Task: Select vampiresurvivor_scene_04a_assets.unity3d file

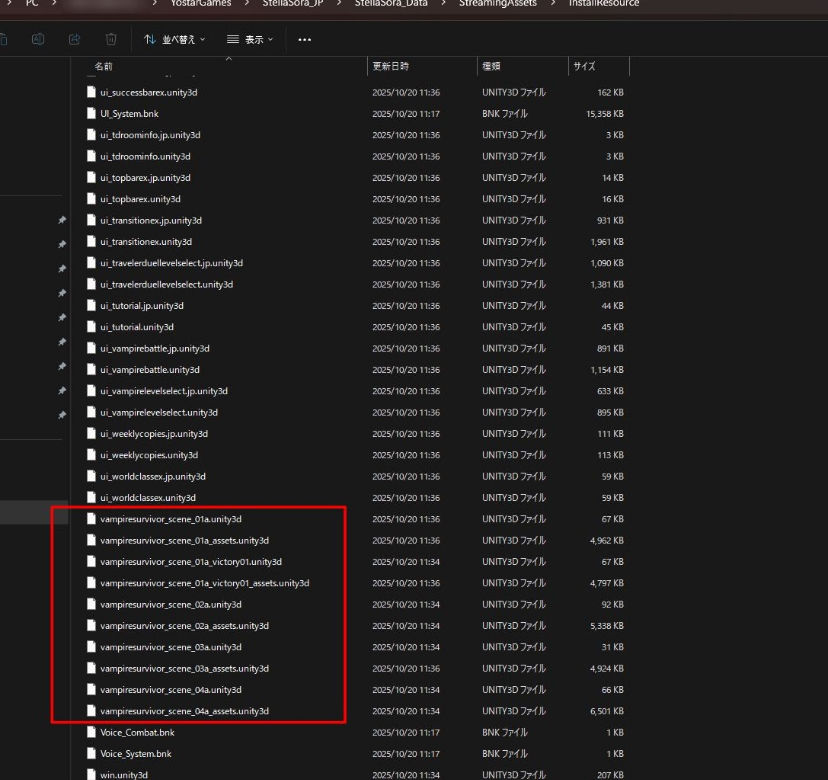Action: point(184,711)
